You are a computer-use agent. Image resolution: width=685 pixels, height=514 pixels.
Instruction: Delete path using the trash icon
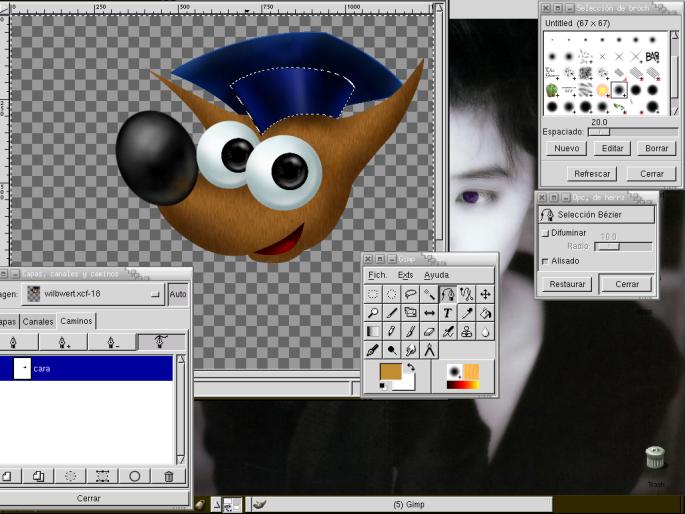click(168, 476)
